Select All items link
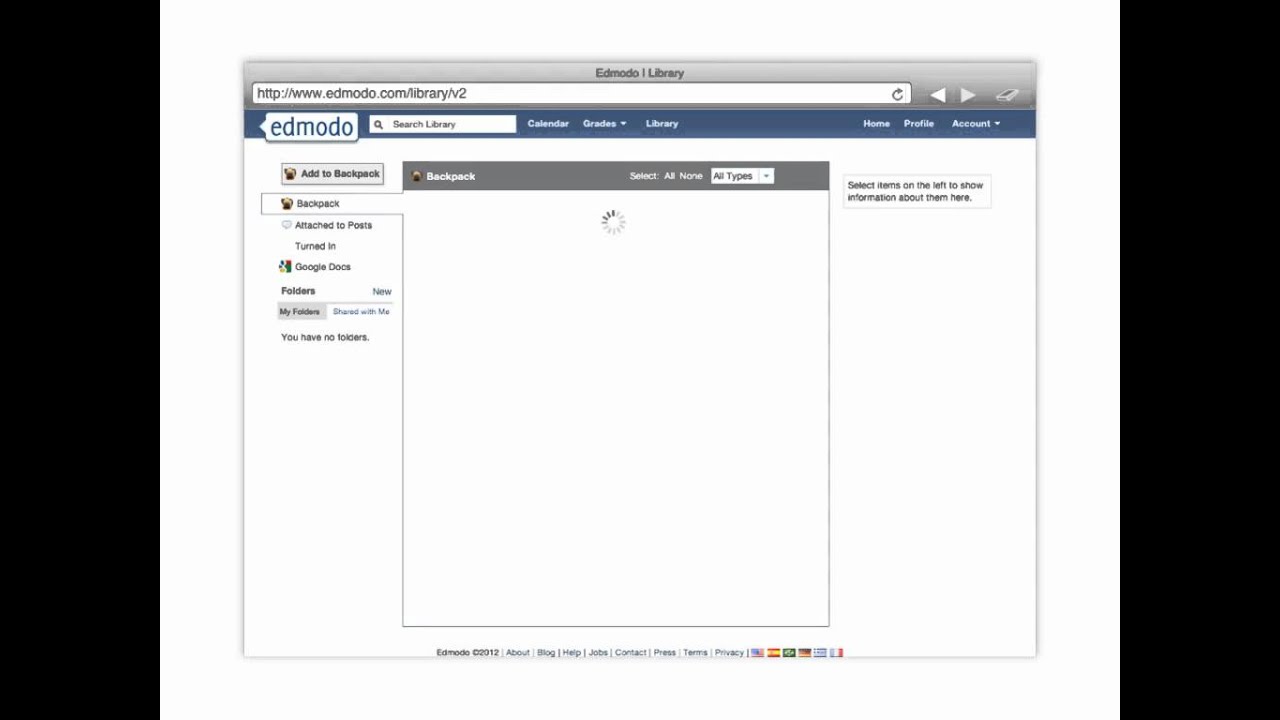 point(670,176)
